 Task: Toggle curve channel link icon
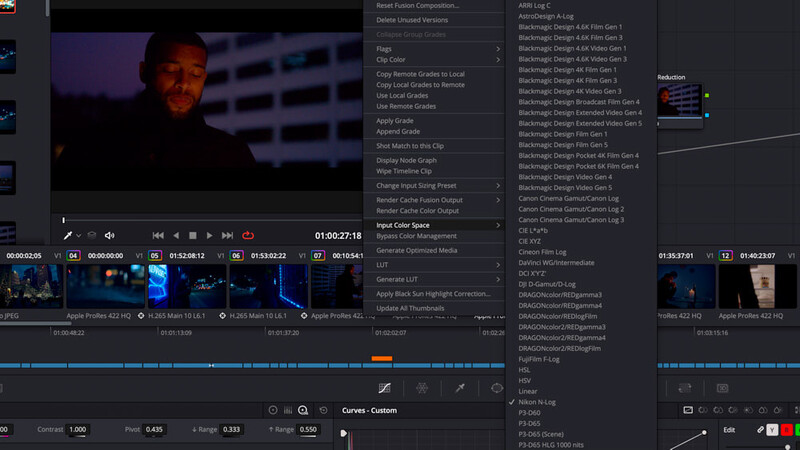(760, 430)
